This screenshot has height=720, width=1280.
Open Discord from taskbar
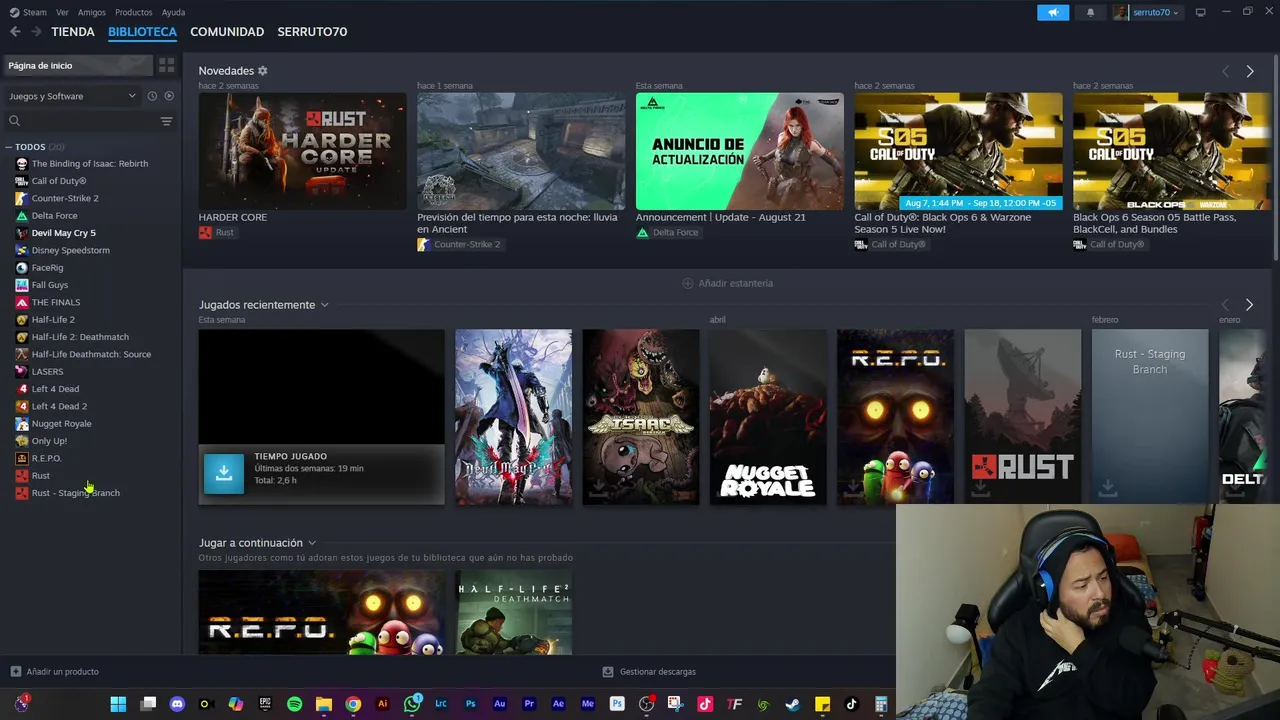point(177,704)
